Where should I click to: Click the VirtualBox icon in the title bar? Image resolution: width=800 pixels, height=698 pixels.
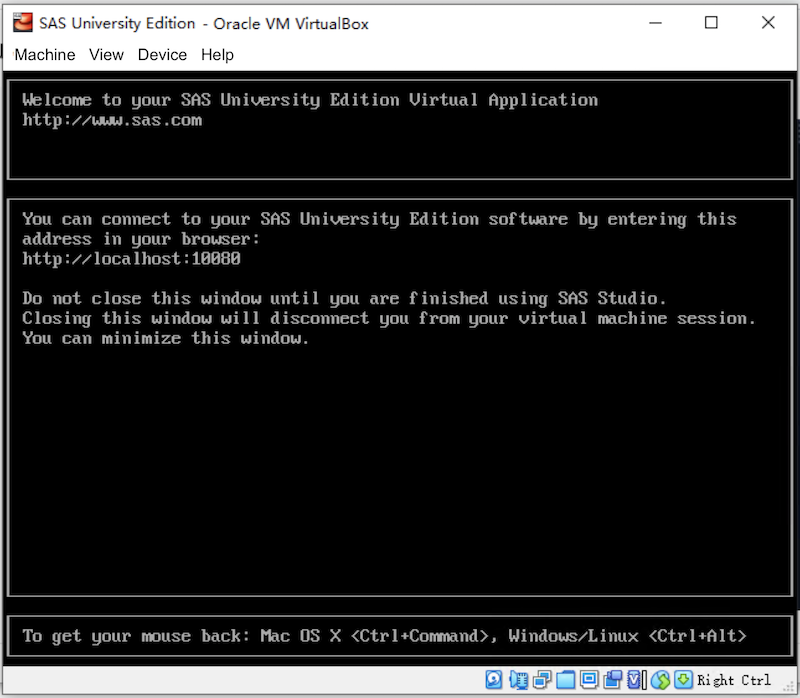21,21
